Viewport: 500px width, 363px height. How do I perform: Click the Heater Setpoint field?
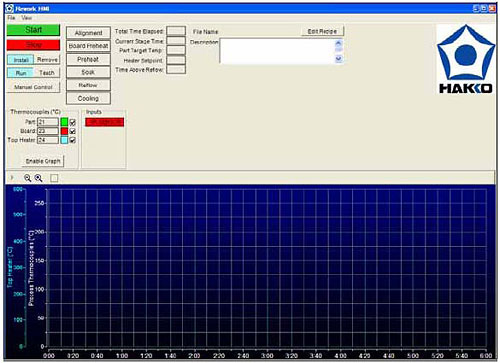point(176,60)
